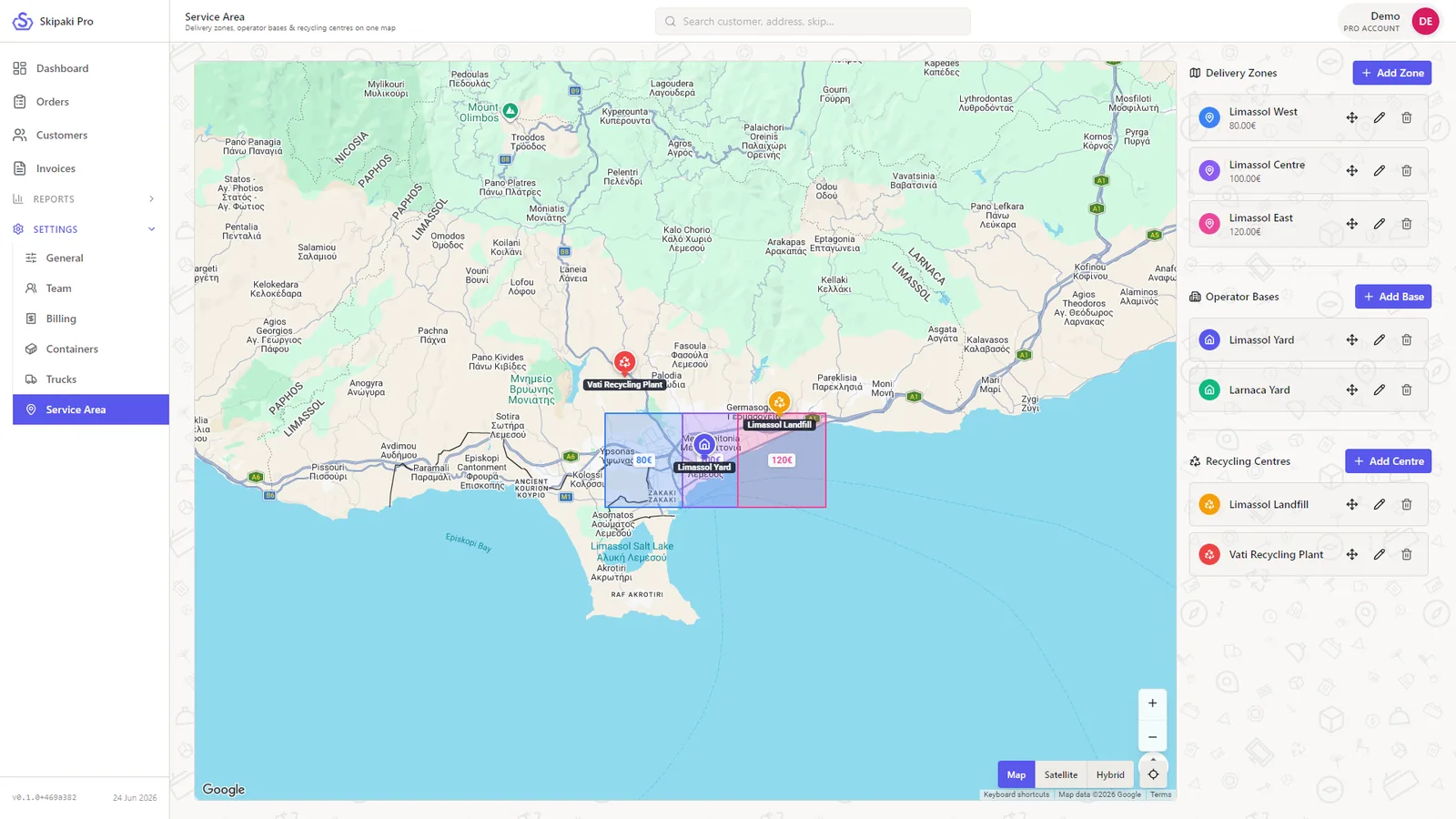The width and height of the screenshot is (1456, 819).
Task: Delete the Limassol West zone
Action: pyautogui.click(x=1407, y=117)
